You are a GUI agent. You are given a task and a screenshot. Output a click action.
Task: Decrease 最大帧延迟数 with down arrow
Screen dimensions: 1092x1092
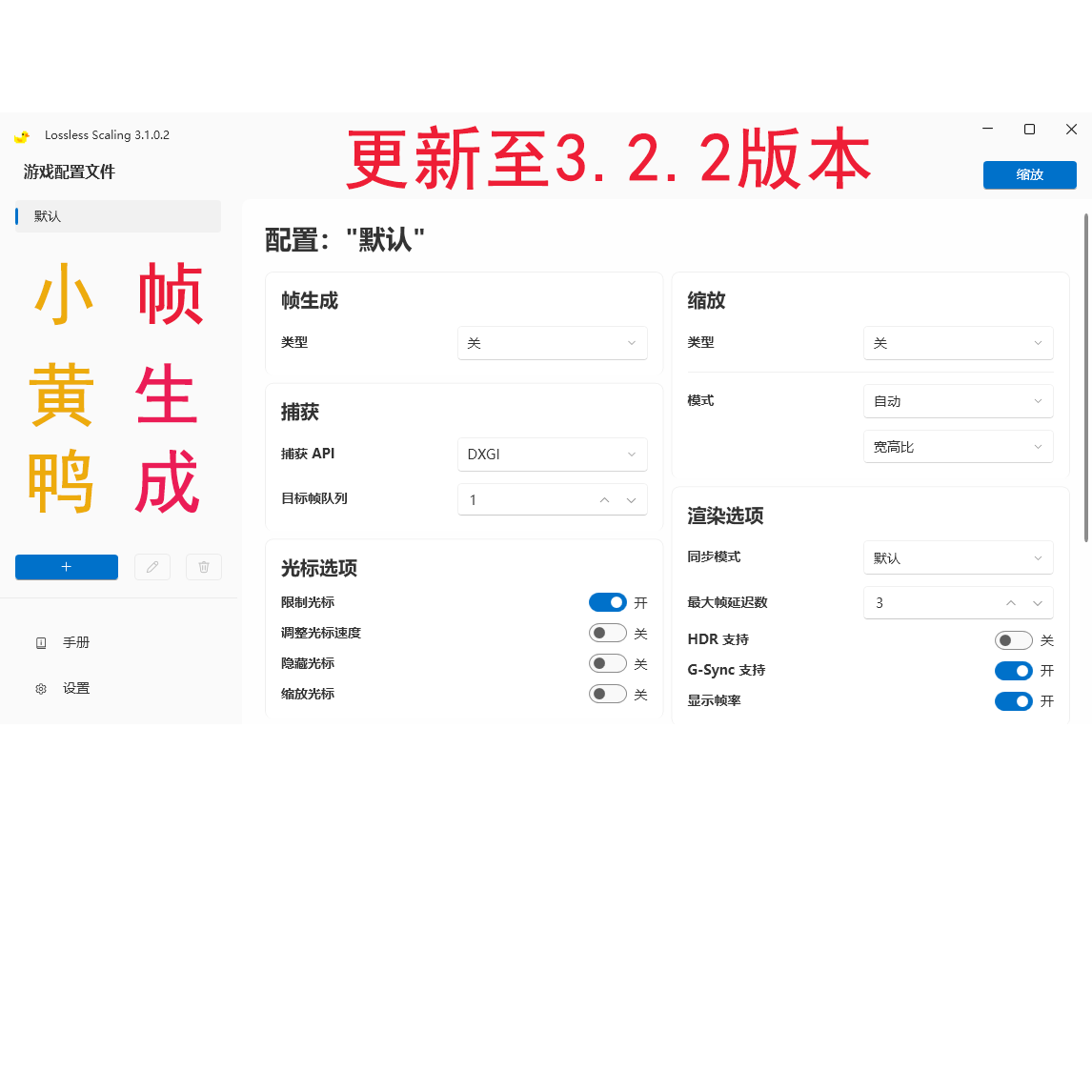tap(1038, 603)
